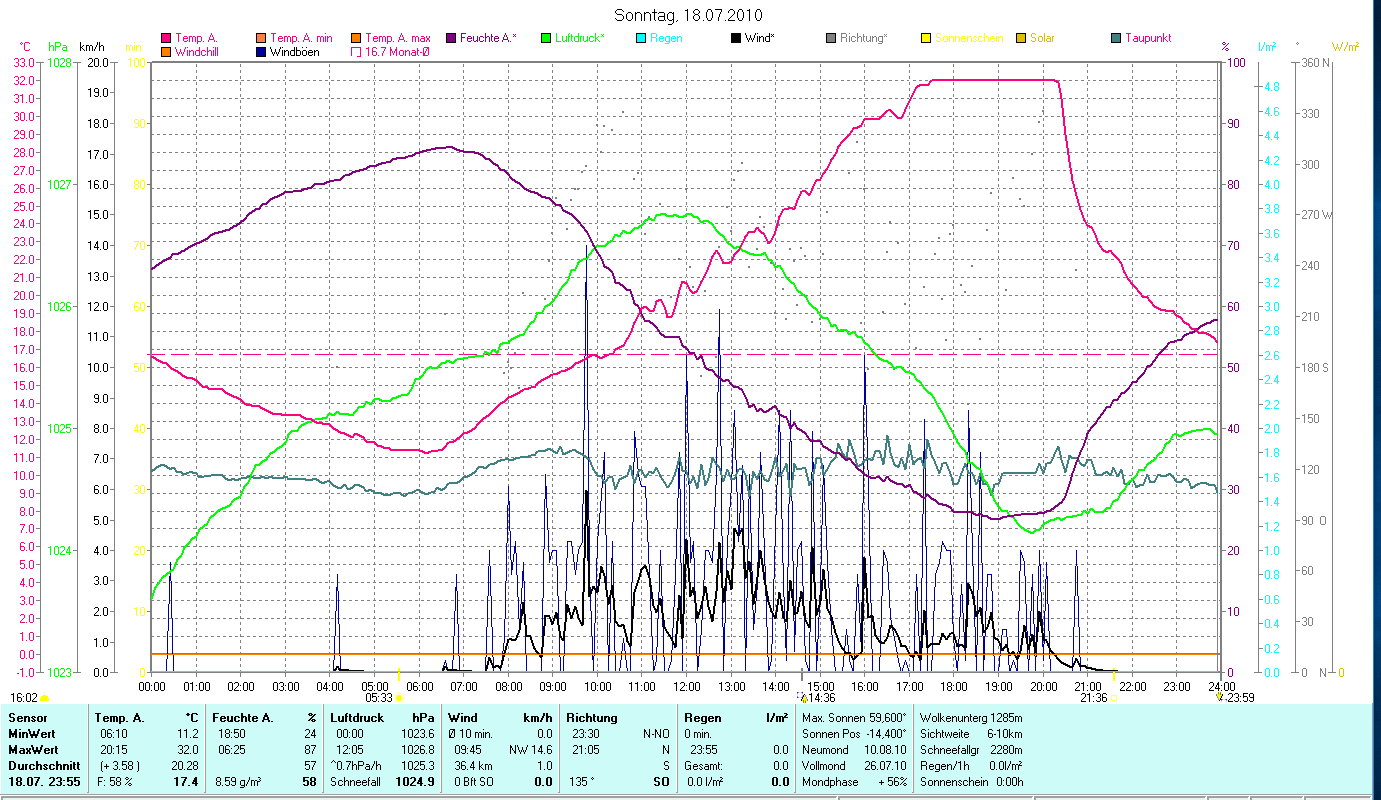Click the black Wind legend square
Viewport: 1381px width, 800px height.
coord(736,39)
